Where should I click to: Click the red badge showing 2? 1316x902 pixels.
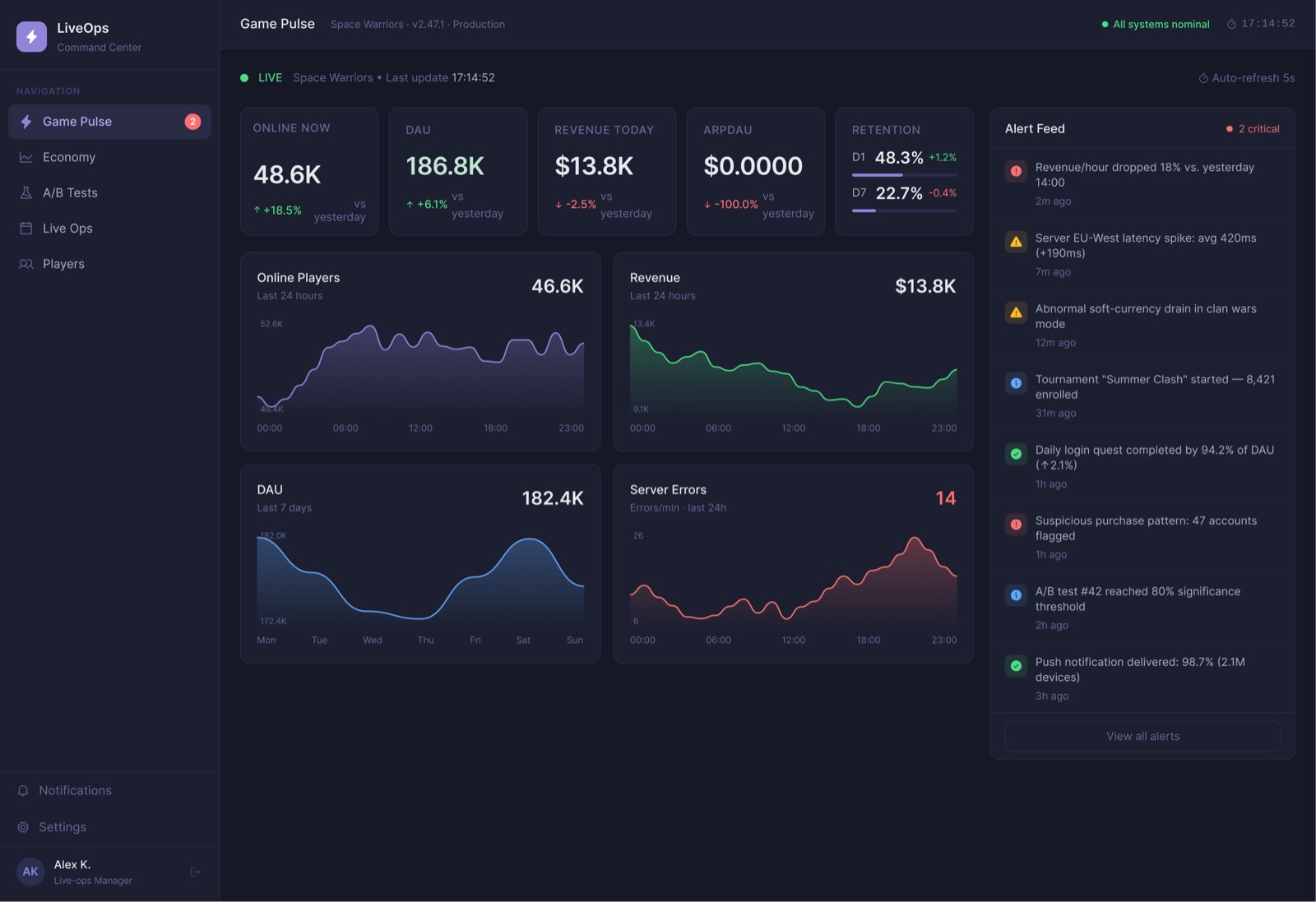192,122
